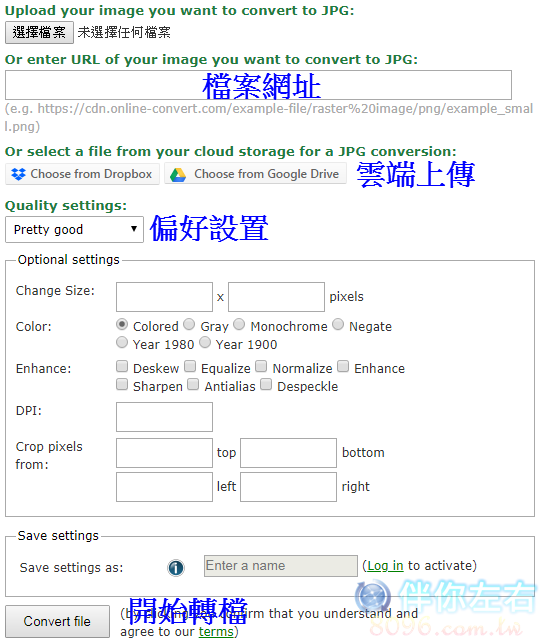The height and width of the screenshot is (643, 540).
Task: Enable the Despeckle checkbox
Action: tap(266, 384)
